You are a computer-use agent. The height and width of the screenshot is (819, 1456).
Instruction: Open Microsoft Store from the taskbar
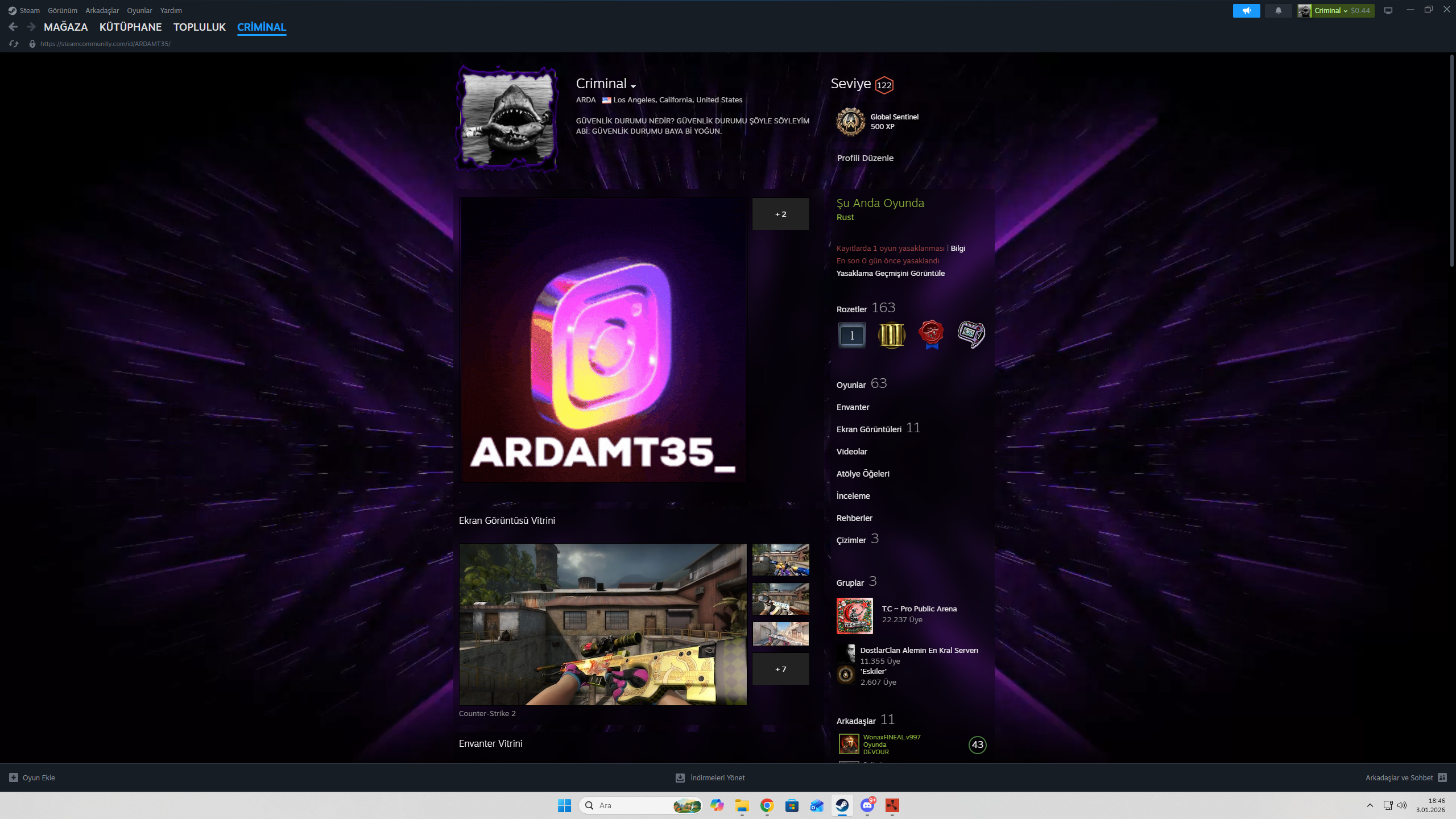(x=792, y=805)
